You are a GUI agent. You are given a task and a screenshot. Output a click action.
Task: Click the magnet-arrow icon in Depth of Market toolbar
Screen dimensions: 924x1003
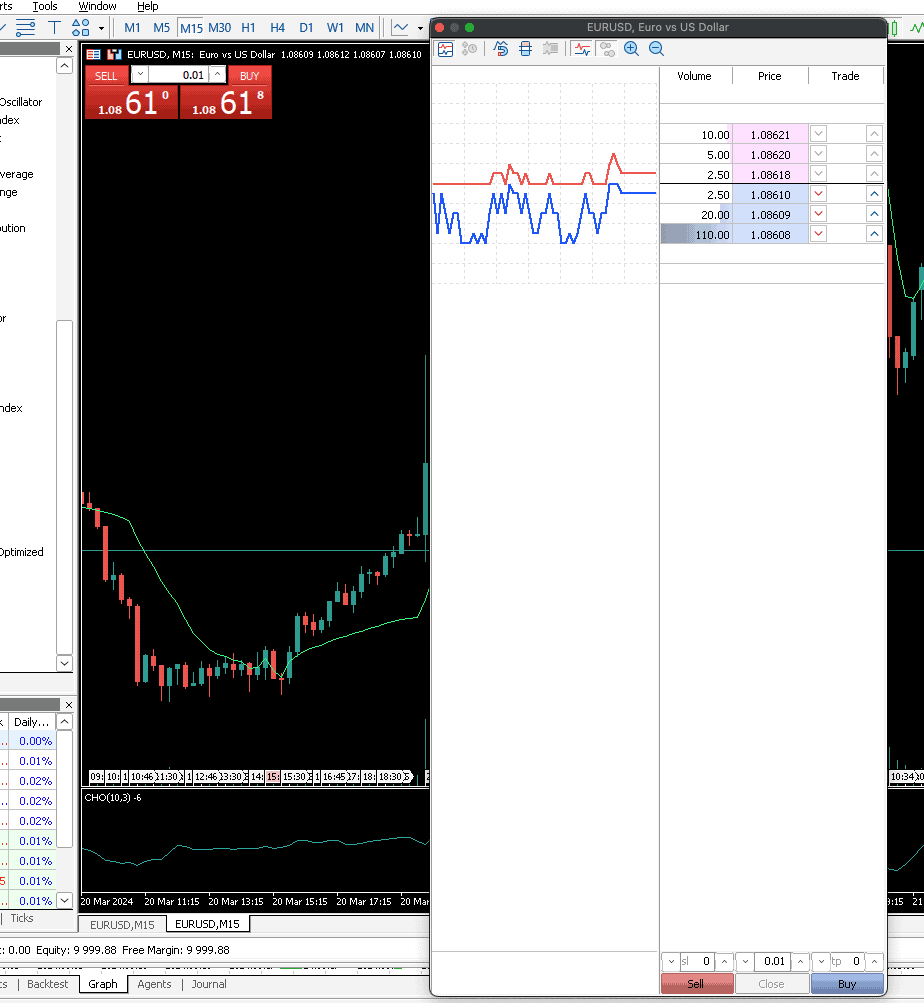[x=501, y=49]
